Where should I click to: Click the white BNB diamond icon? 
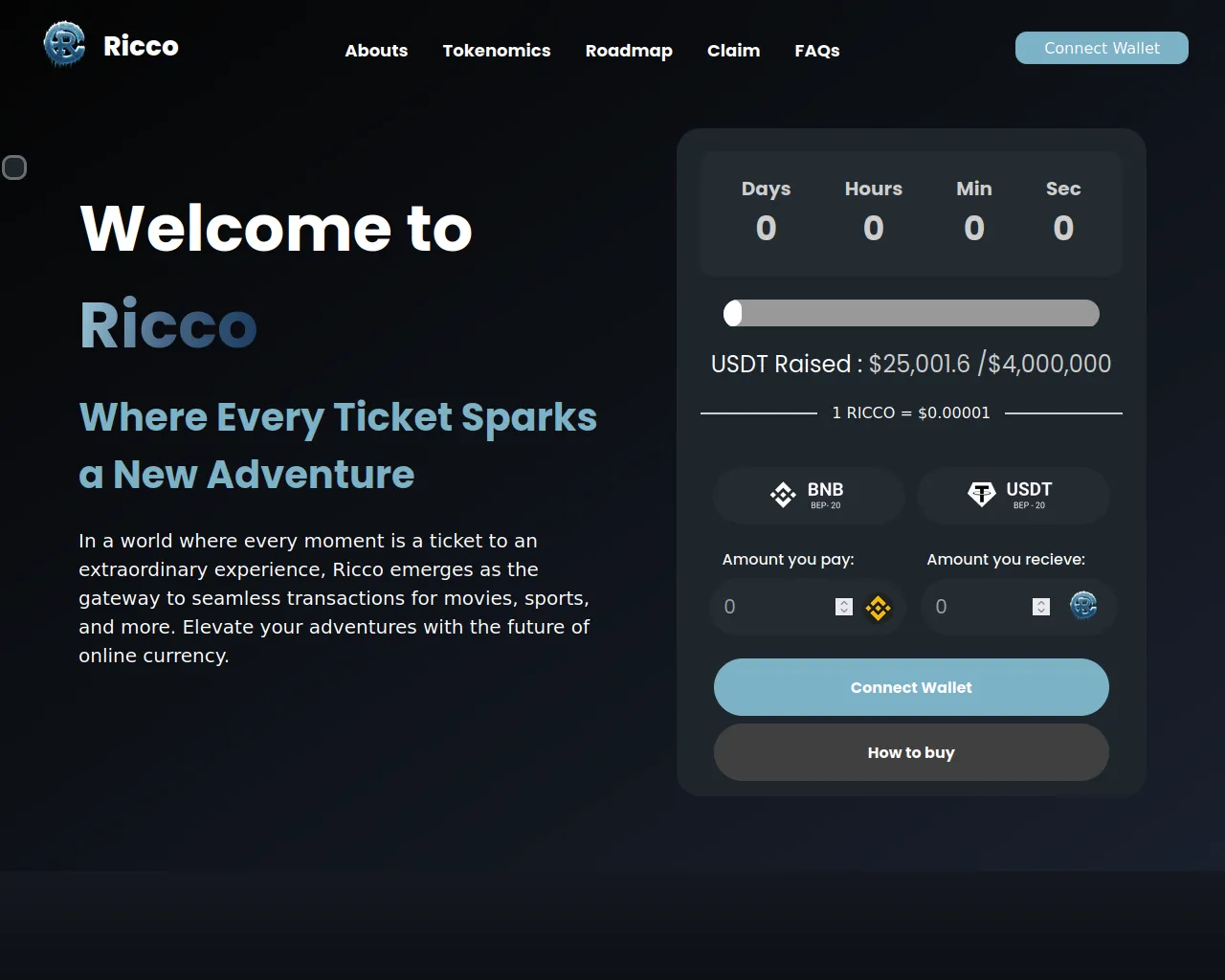tap(783, 495)
